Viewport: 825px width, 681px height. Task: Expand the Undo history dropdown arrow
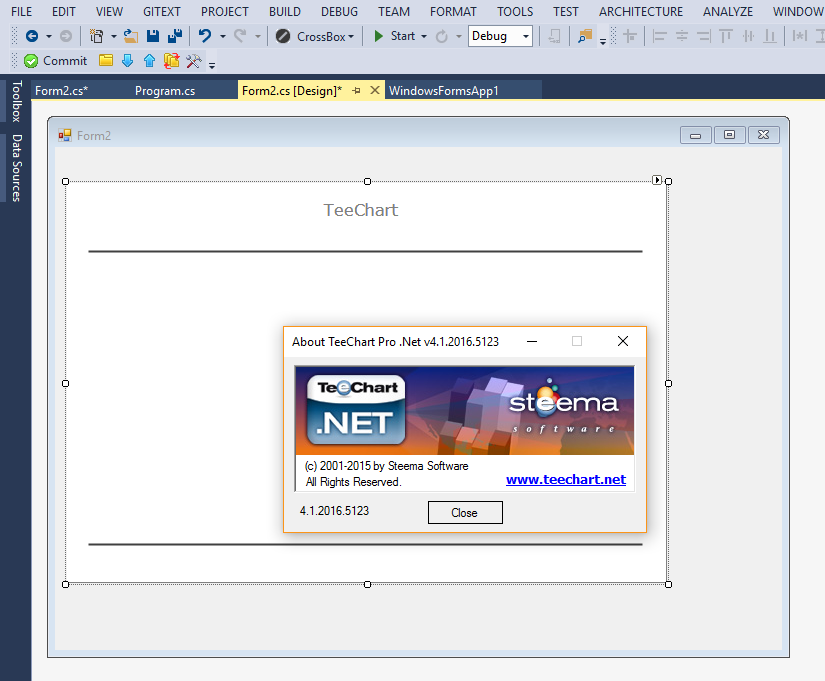223,36
